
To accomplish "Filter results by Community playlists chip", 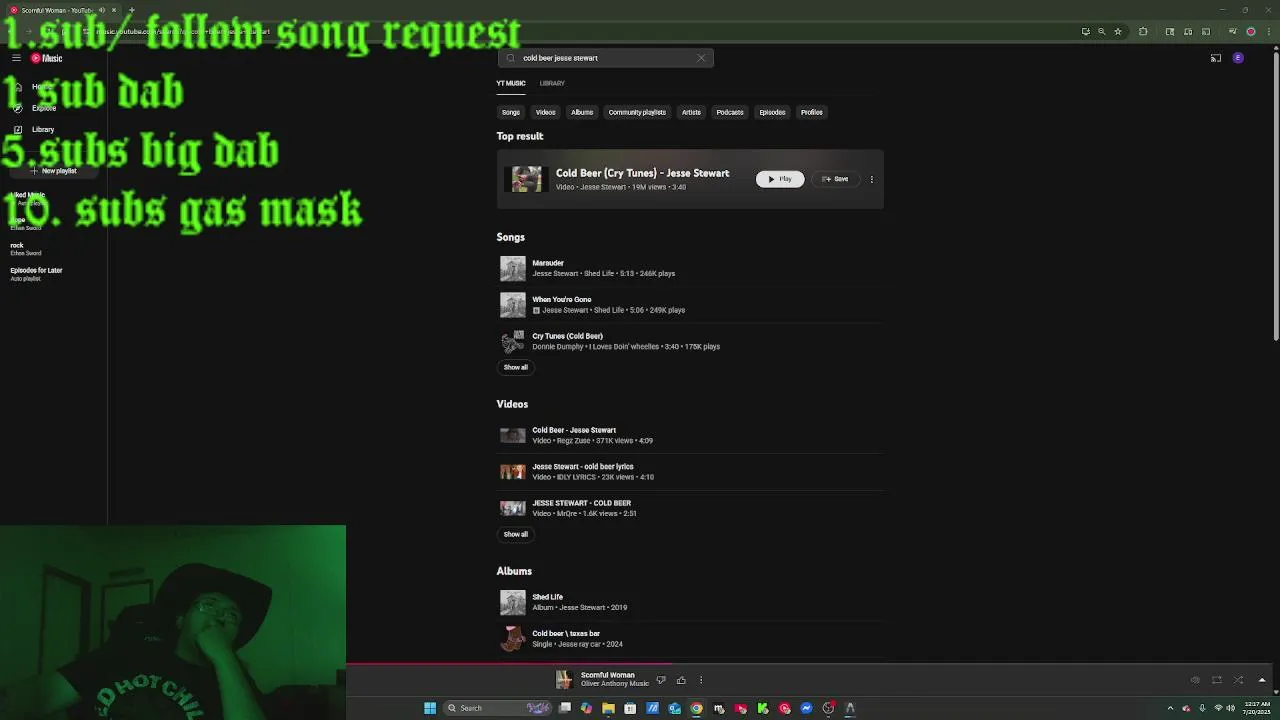I will 637,112.
